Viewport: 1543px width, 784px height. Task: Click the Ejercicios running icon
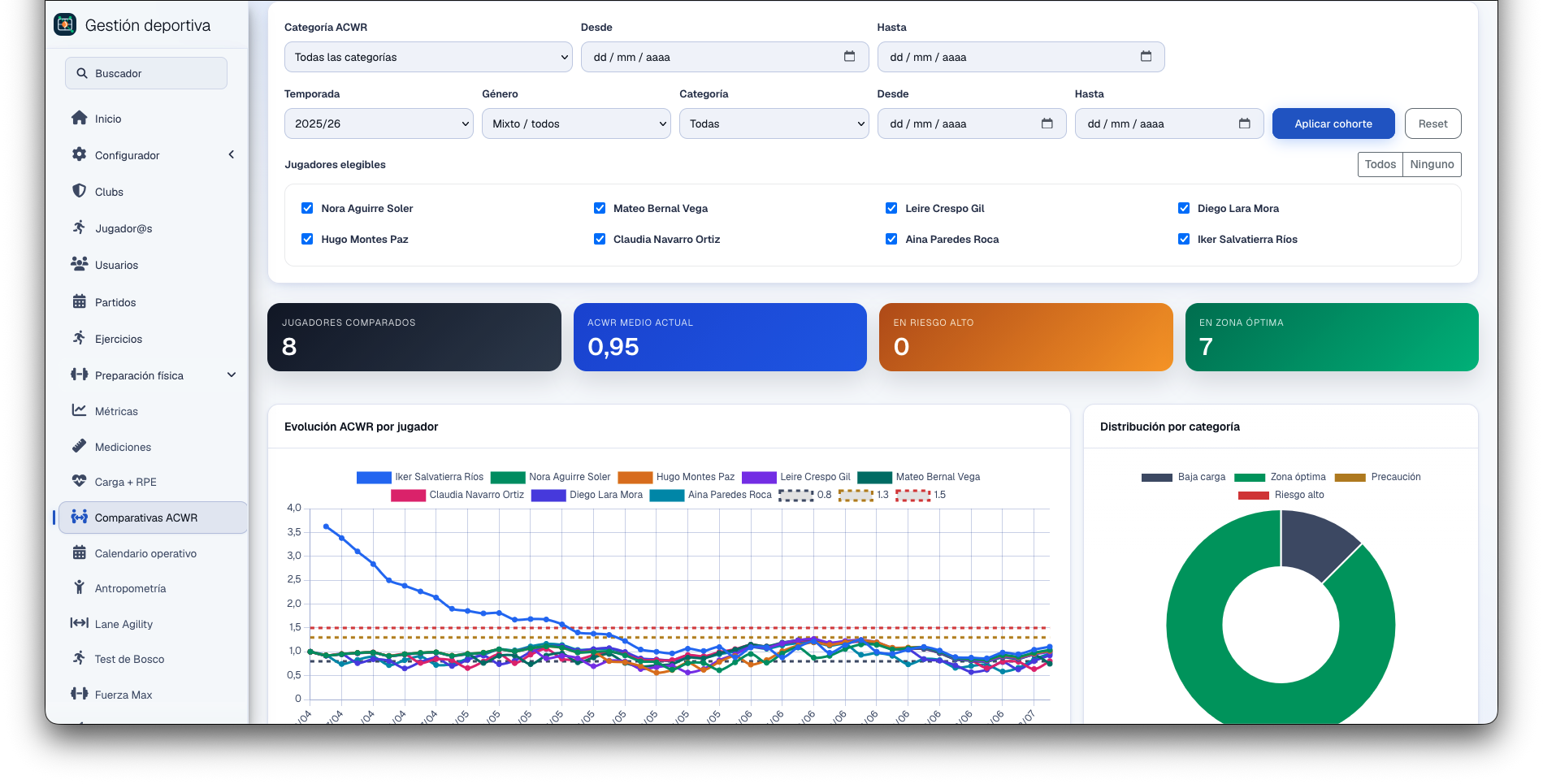pyautogui.click(x=79, y=338)
